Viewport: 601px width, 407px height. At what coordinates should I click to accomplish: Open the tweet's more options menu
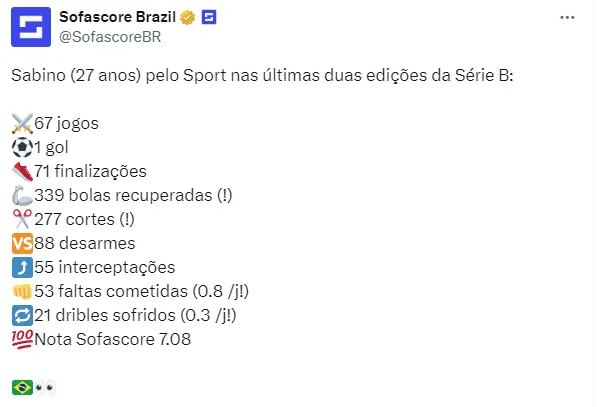click(568, 18)
